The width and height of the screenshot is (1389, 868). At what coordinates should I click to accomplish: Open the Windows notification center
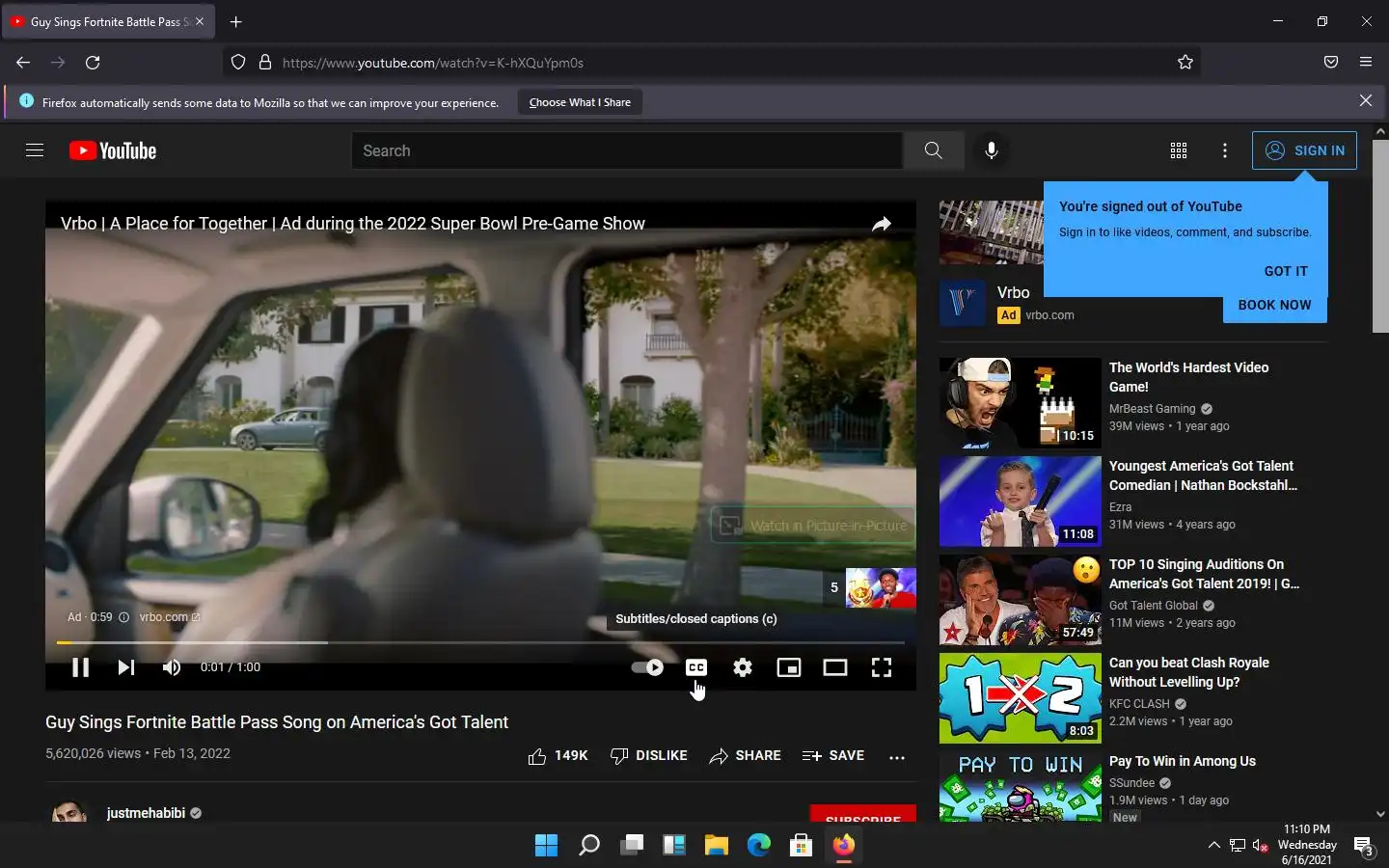pyautogui.click(x=1364, y=846)
